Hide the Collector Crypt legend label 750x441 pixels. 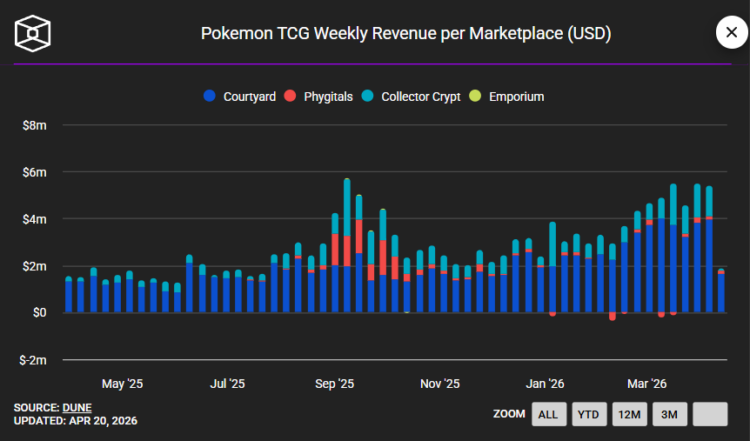click(x=420, y=97)
